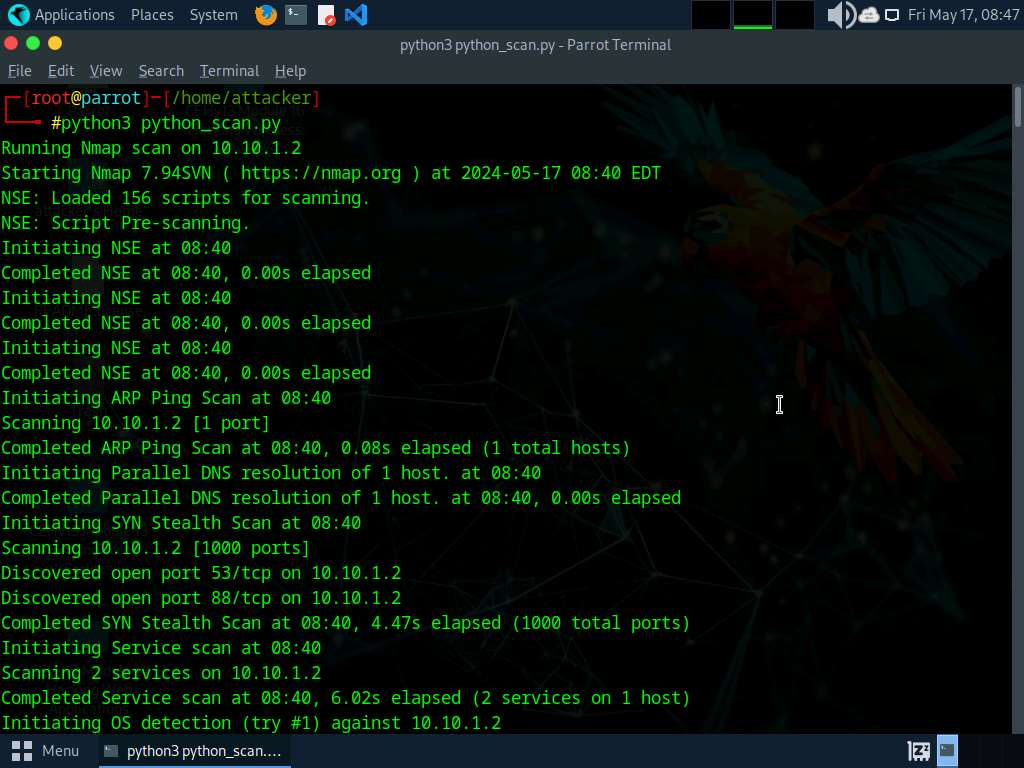Image resolution: width=1024 pixels, height=768 pixels.
Task: Open the Search menu
Action: coord(161,71)
